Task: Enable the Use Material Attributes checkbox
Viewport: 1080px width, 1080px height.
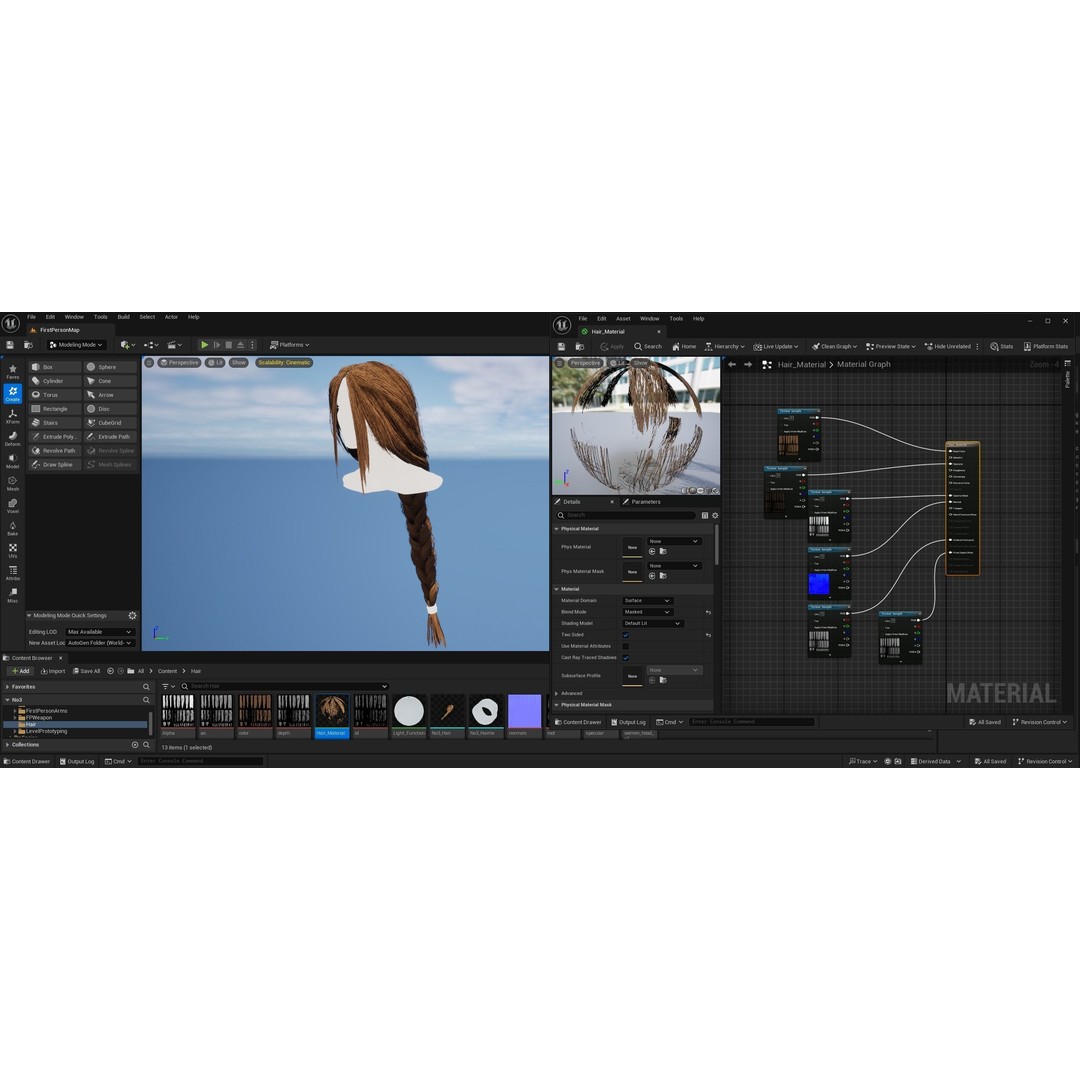Action: [x=626, y=646]
